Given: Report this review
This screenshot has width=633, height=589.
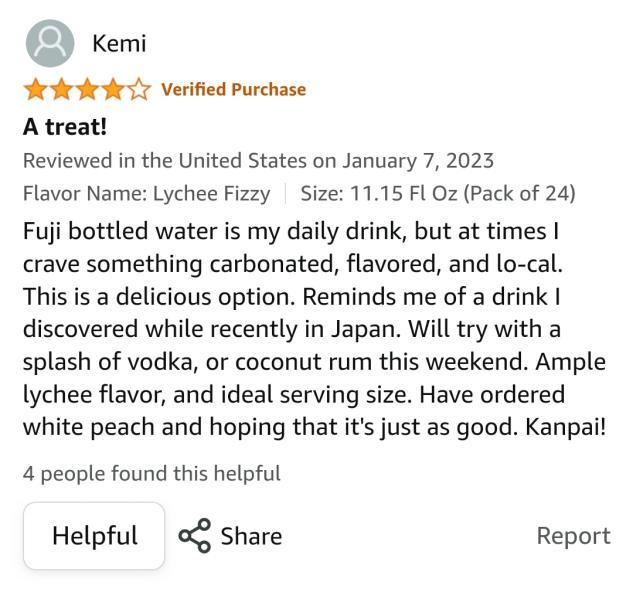Looking at the screenshot, I should 573,535.
